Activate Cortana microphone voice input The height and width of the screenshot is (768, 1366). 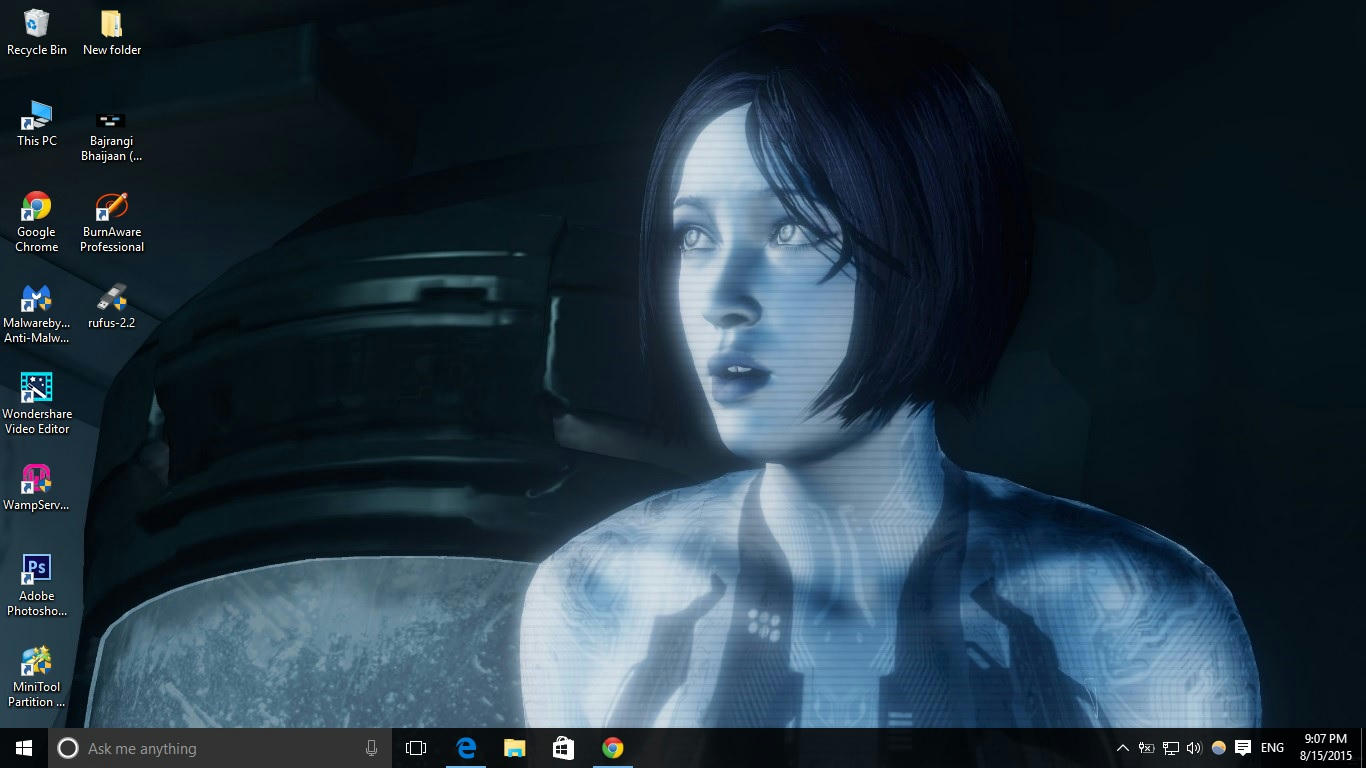click(x=371, y=748)
